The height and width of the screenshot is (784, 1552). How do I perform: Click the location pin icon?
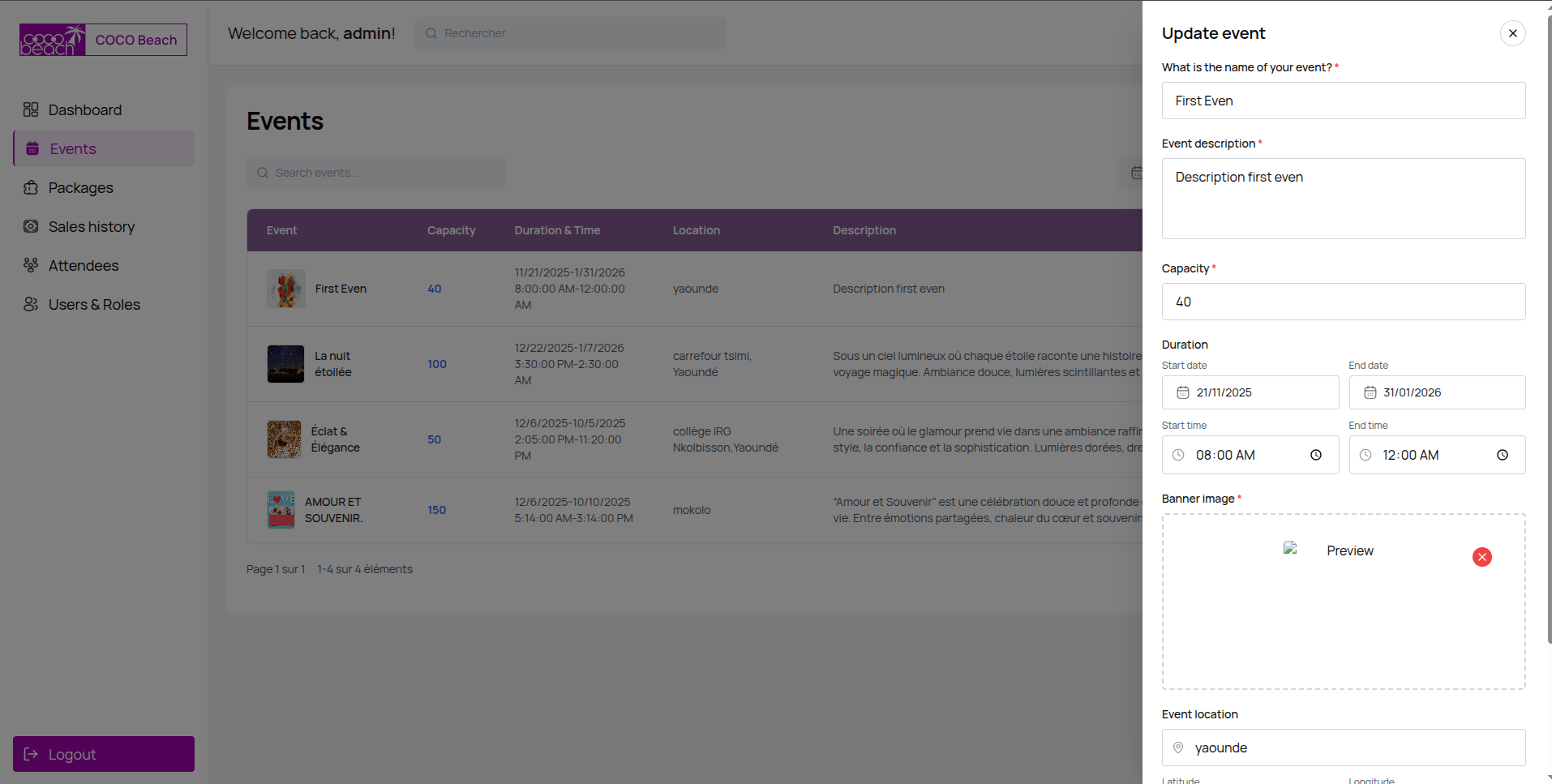(x=1178, y=748)
